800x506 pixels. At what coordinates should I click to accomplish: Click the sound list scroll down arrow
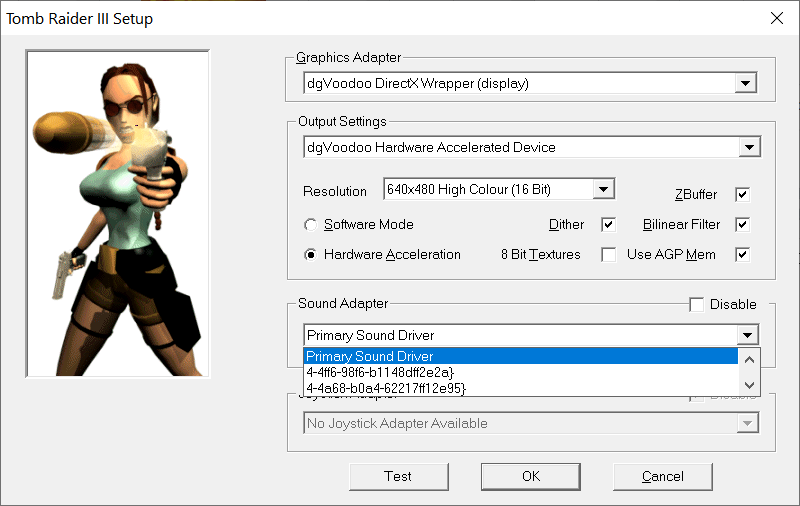tap(749, 385)
